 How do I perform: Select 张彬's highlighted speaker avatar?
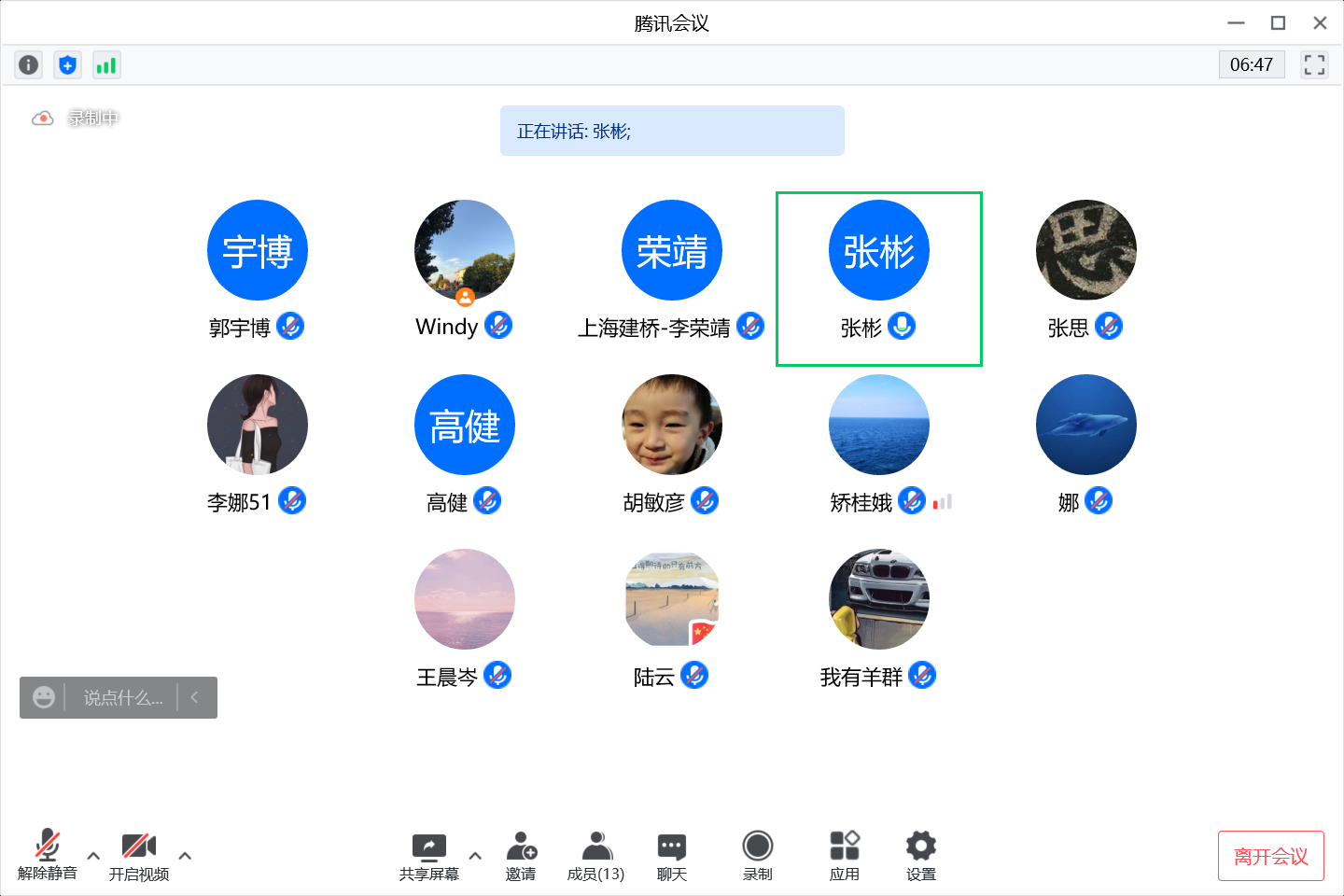878,250
